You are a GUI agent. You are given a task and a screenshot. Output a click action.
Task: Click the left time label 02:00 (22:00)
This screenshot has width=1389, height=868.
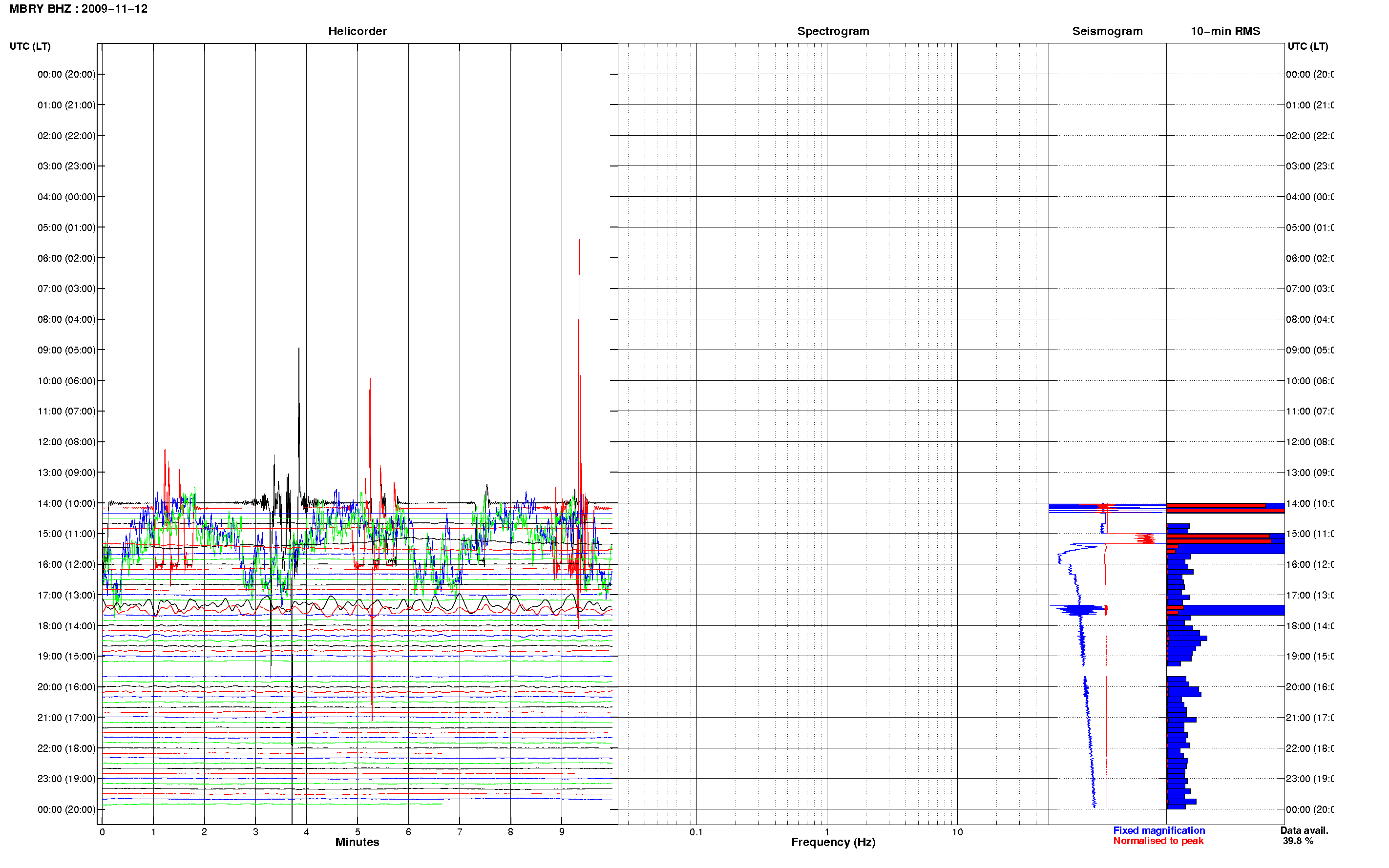(66, 136)
